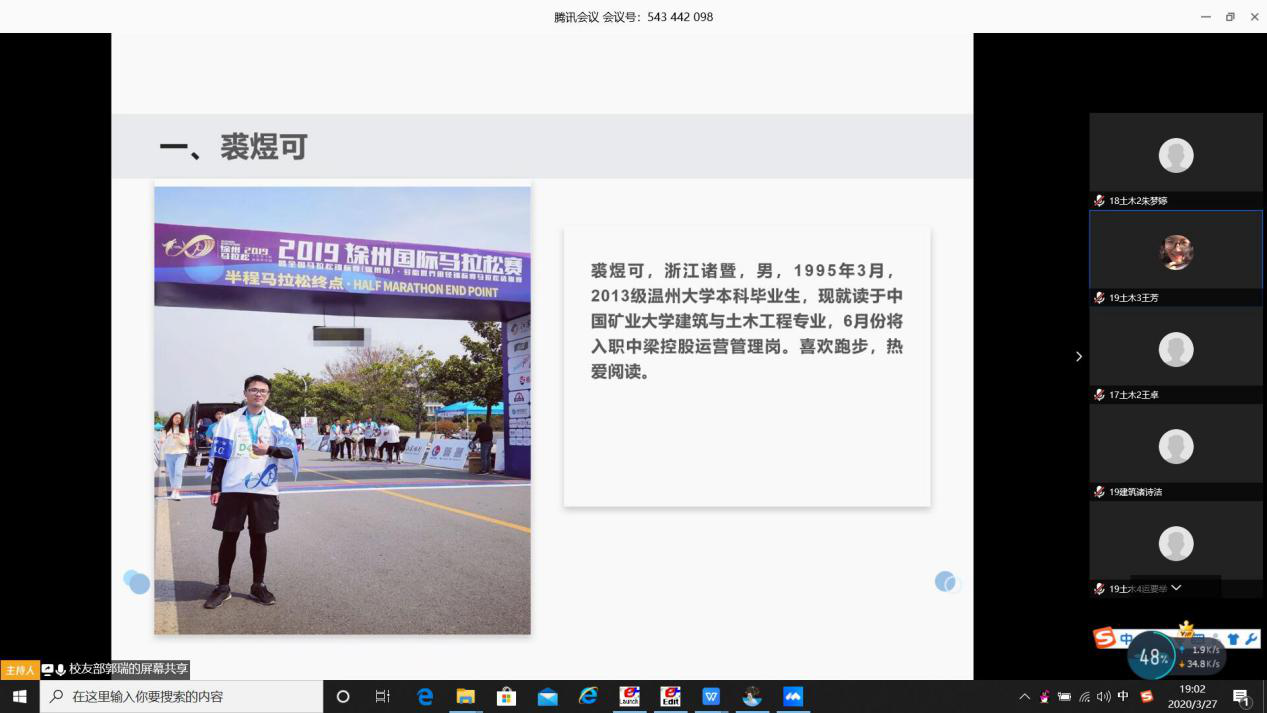Toggle the Chinese IME language indicator

(1123, 696)
